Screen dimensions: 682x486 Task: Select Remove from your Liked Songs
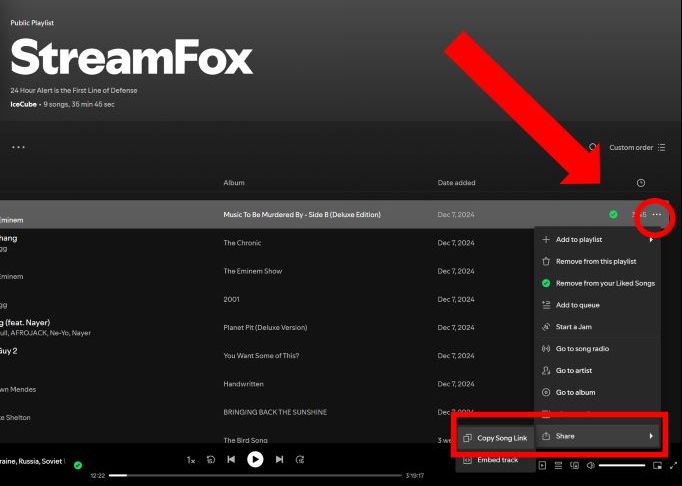pyautogui.click(x=597, y=283)
